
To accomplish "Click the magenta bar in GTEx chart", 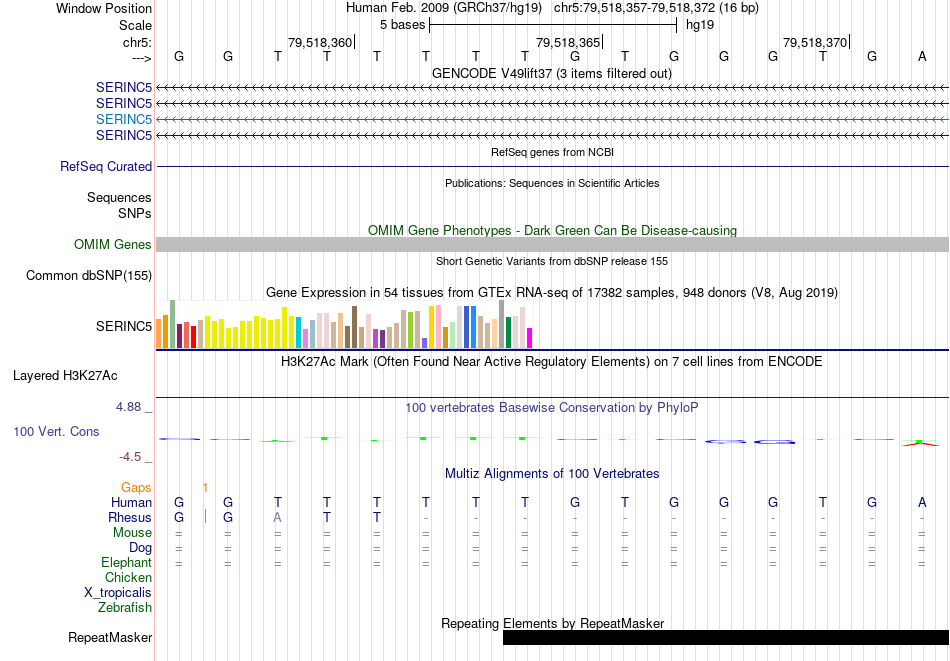I will [x=530, y=338].
